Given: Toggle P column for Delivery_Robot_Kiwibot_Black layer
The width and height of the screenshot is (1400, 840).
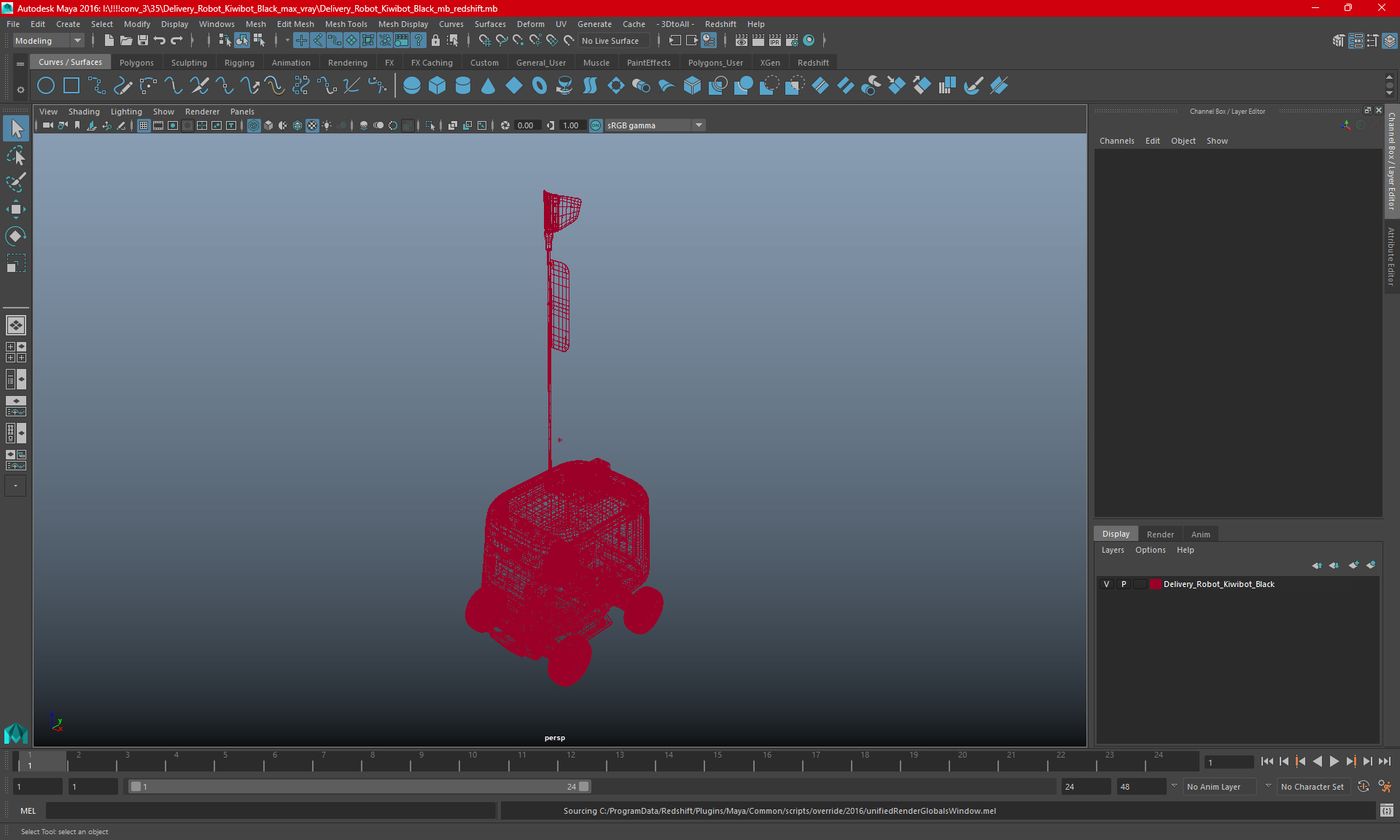Looking at the screenshot, I should (x=1124, y=584).
